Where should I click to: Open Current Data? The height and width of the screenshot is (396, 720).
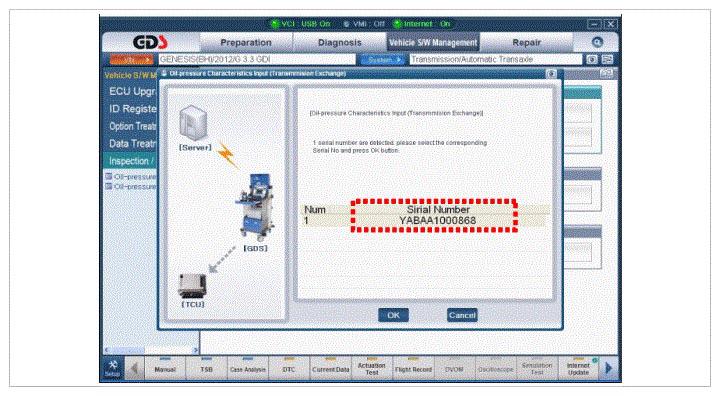(x=330, y=368)
